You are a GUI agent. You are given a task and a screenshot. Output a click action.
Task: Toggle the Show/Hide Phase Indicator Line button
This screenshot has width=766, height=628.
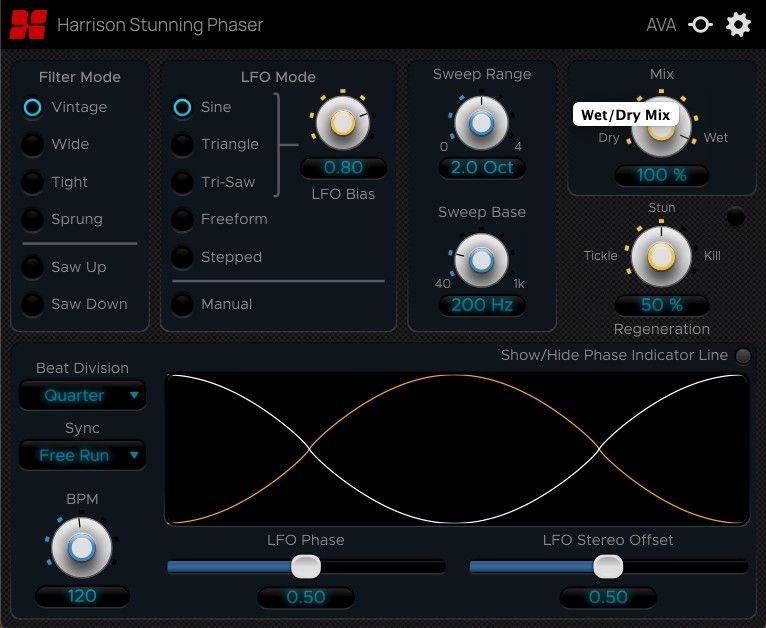743,356
